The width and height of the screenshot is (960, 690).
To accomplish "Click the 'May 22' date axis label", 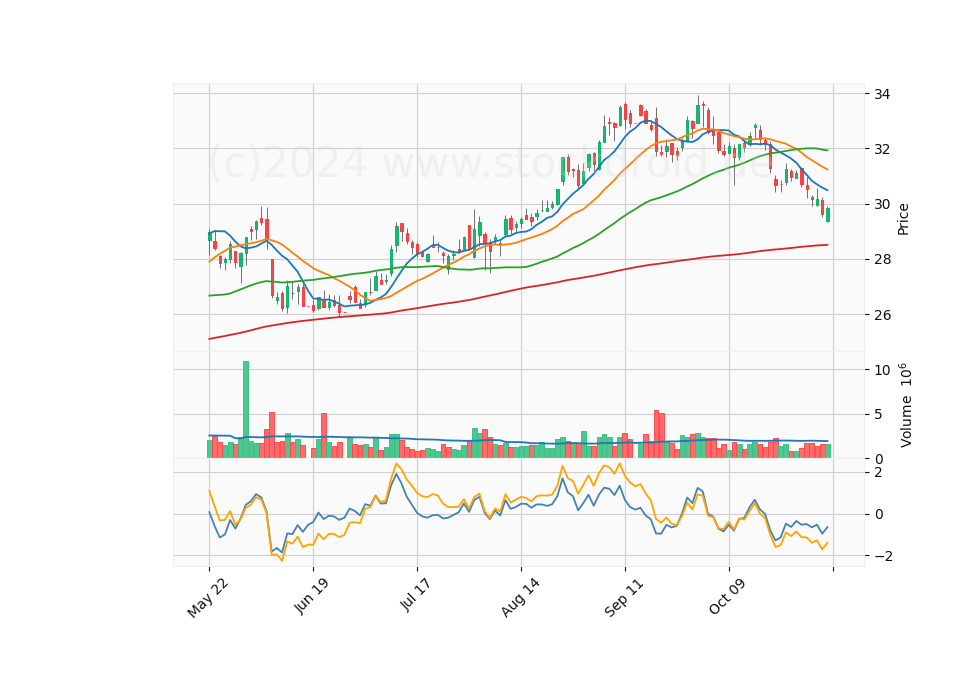I will point(208,598).
